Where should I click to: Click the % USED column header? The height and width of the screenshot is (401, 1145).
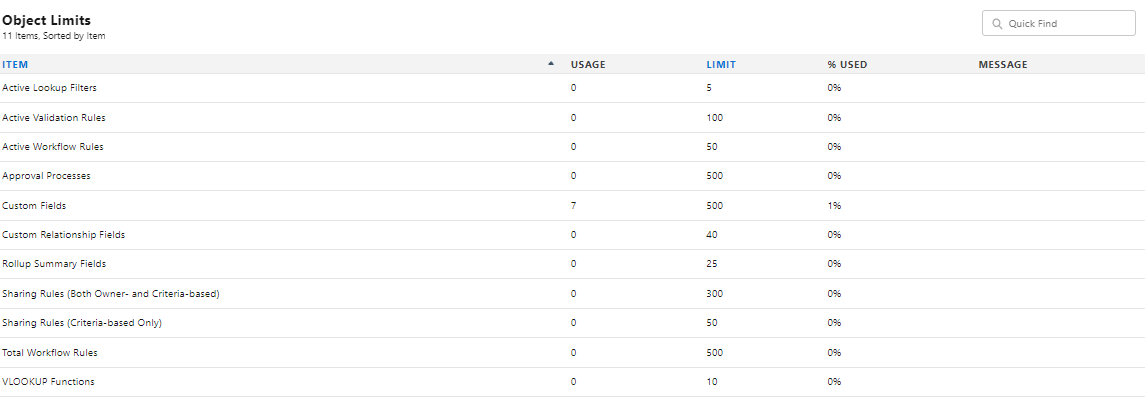pyautogui.click(x=846, y=64)
